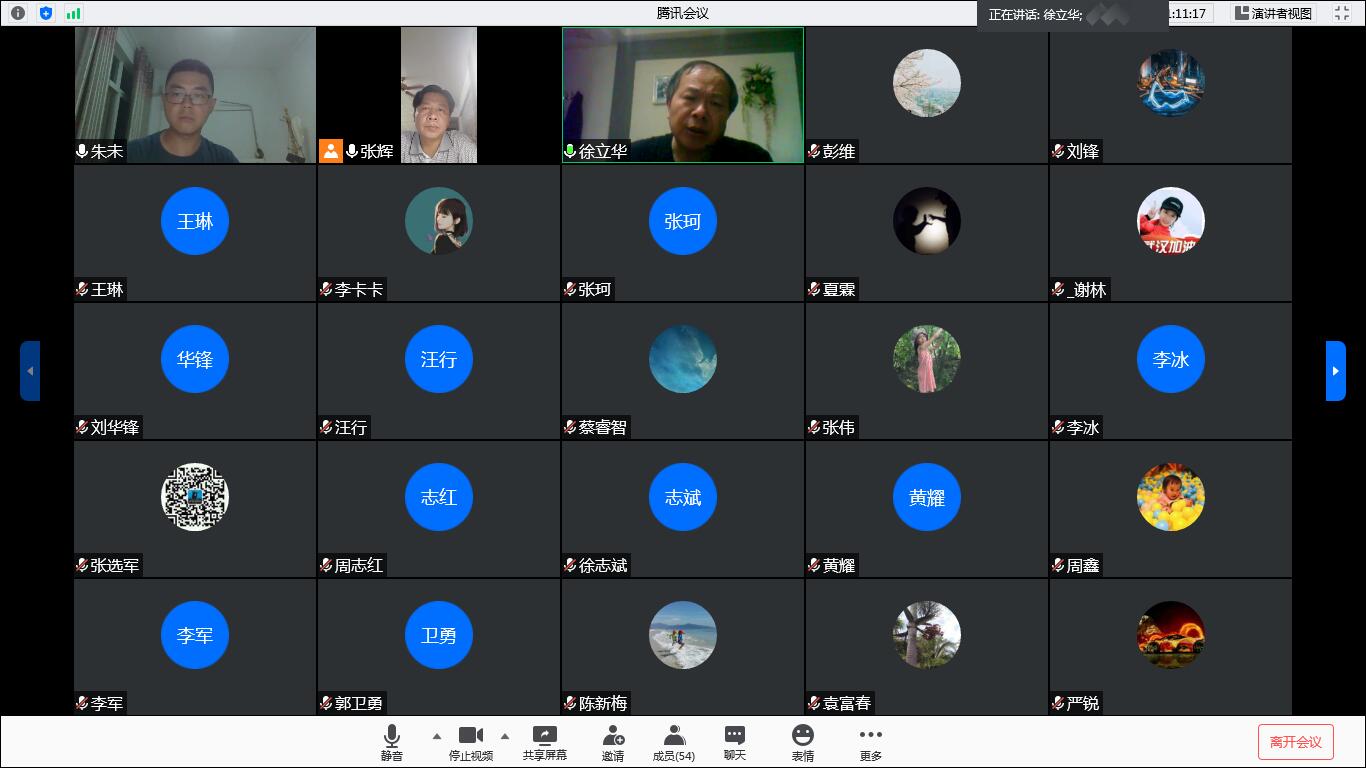Image resolution: width=1366 pixels, height=768 pixels.
Task: Open members list 成员(54)
Action: pyautogui.click(x=674, y=743)
